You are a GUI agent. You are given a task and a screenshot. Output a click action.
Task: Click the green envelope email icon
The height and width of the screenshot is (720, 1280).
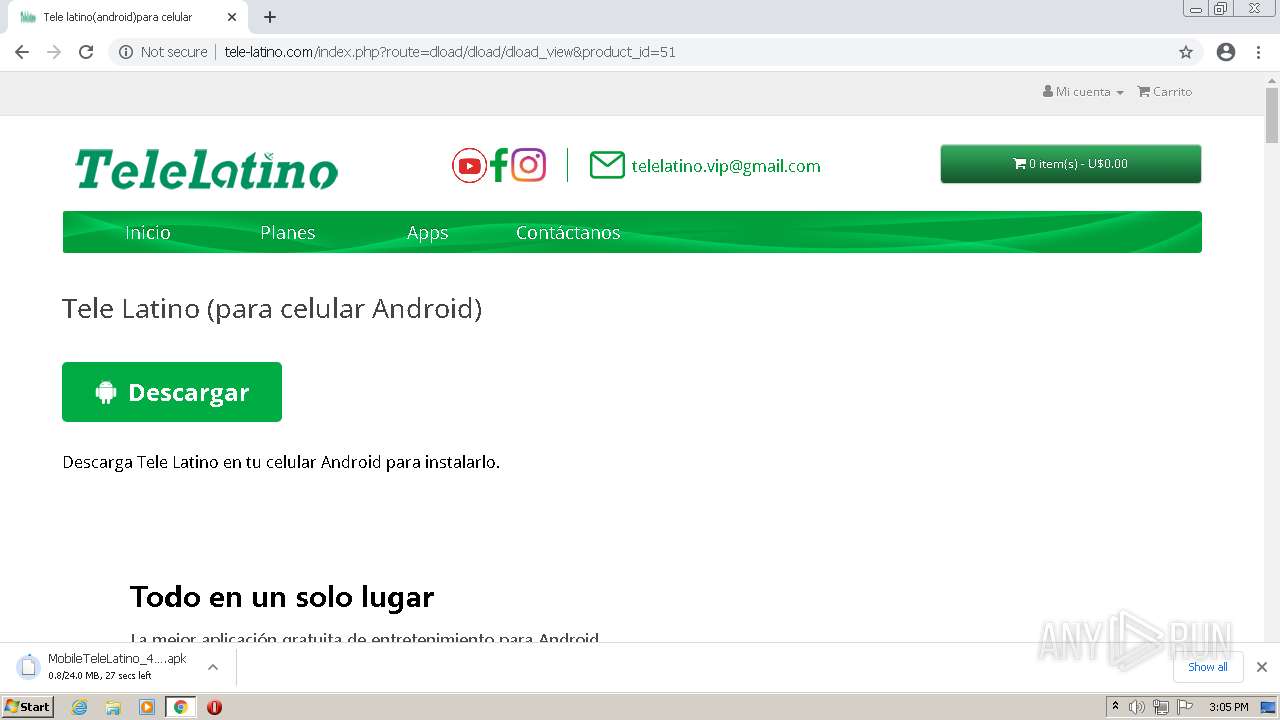pyautogui.click(x=607, y=166)
